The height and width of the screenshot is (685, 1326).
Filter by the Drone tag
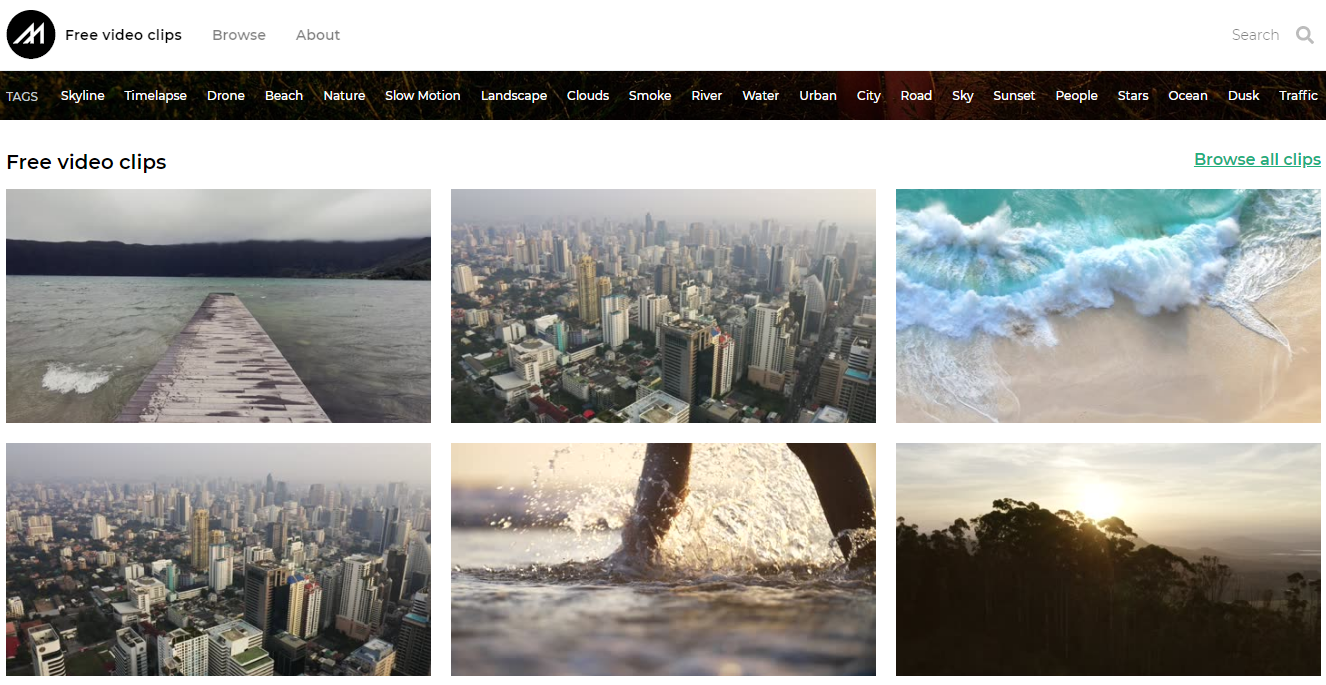pyautogui.click(x=226, y=96)
